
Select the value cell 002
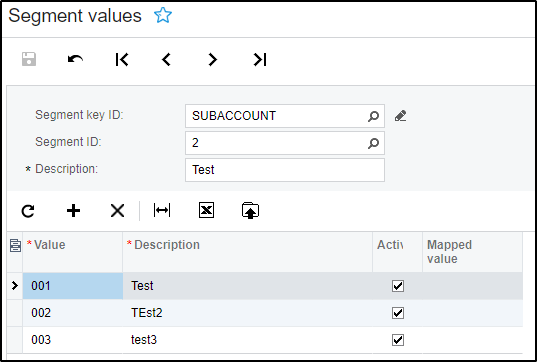tap(73, 313)
